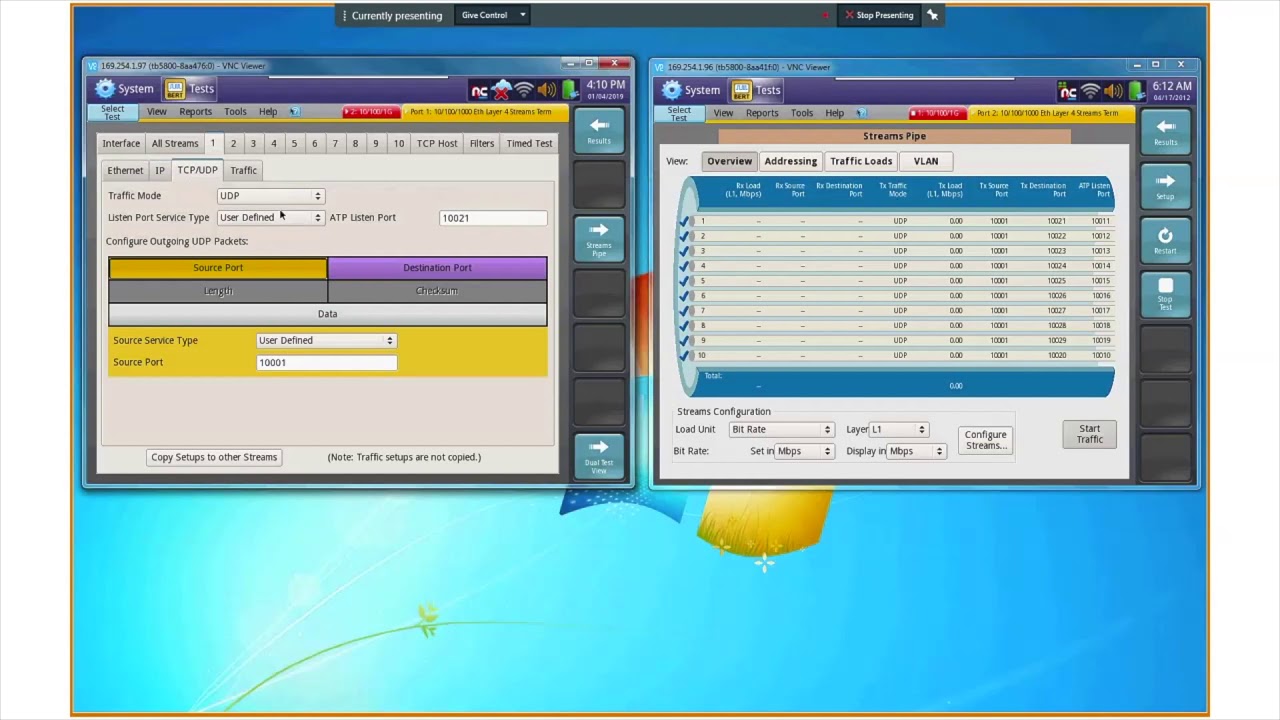Open Source Service Type dropdown
This screenshot has height=720, width=1280.
326,340
